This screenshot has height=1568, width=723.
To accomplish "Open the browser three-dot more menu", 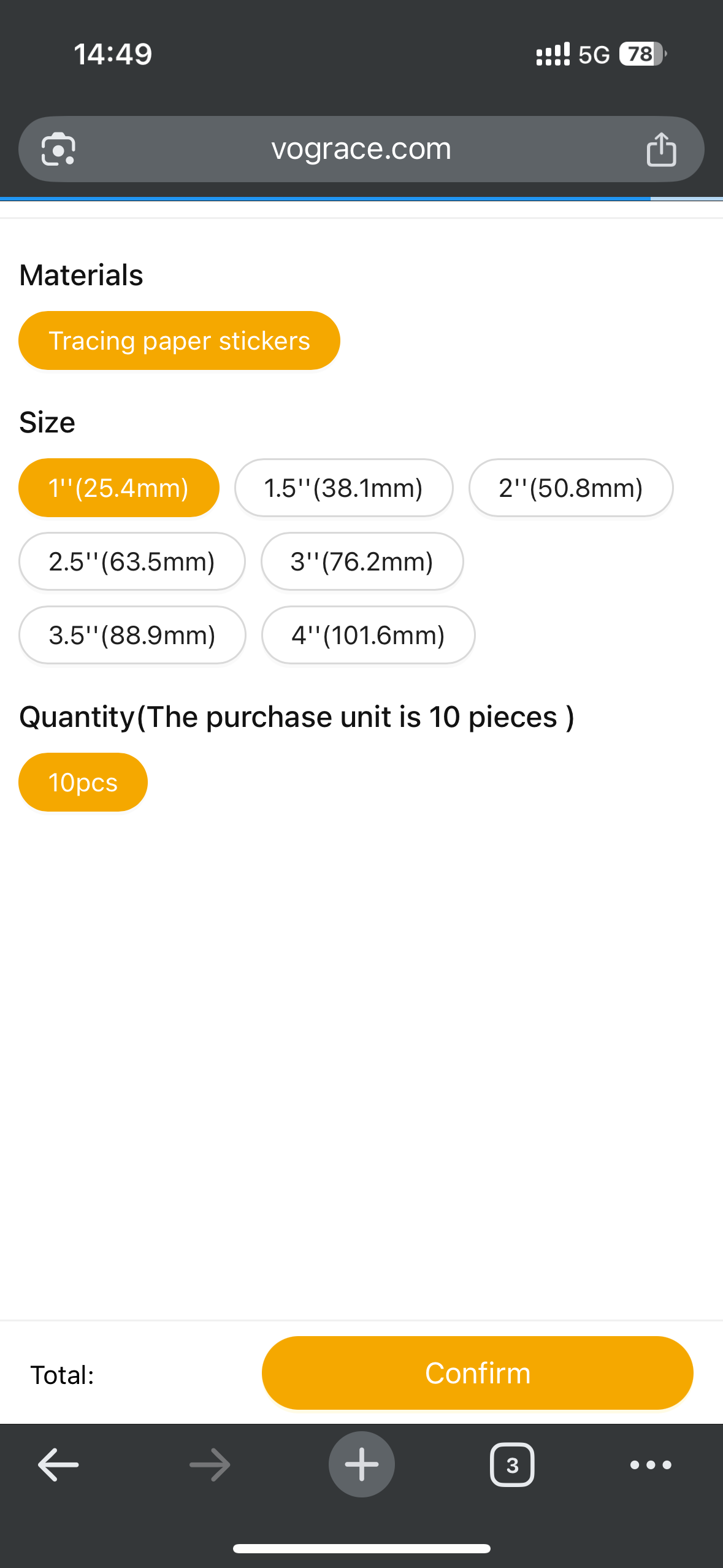I will tap(651, 1465).
